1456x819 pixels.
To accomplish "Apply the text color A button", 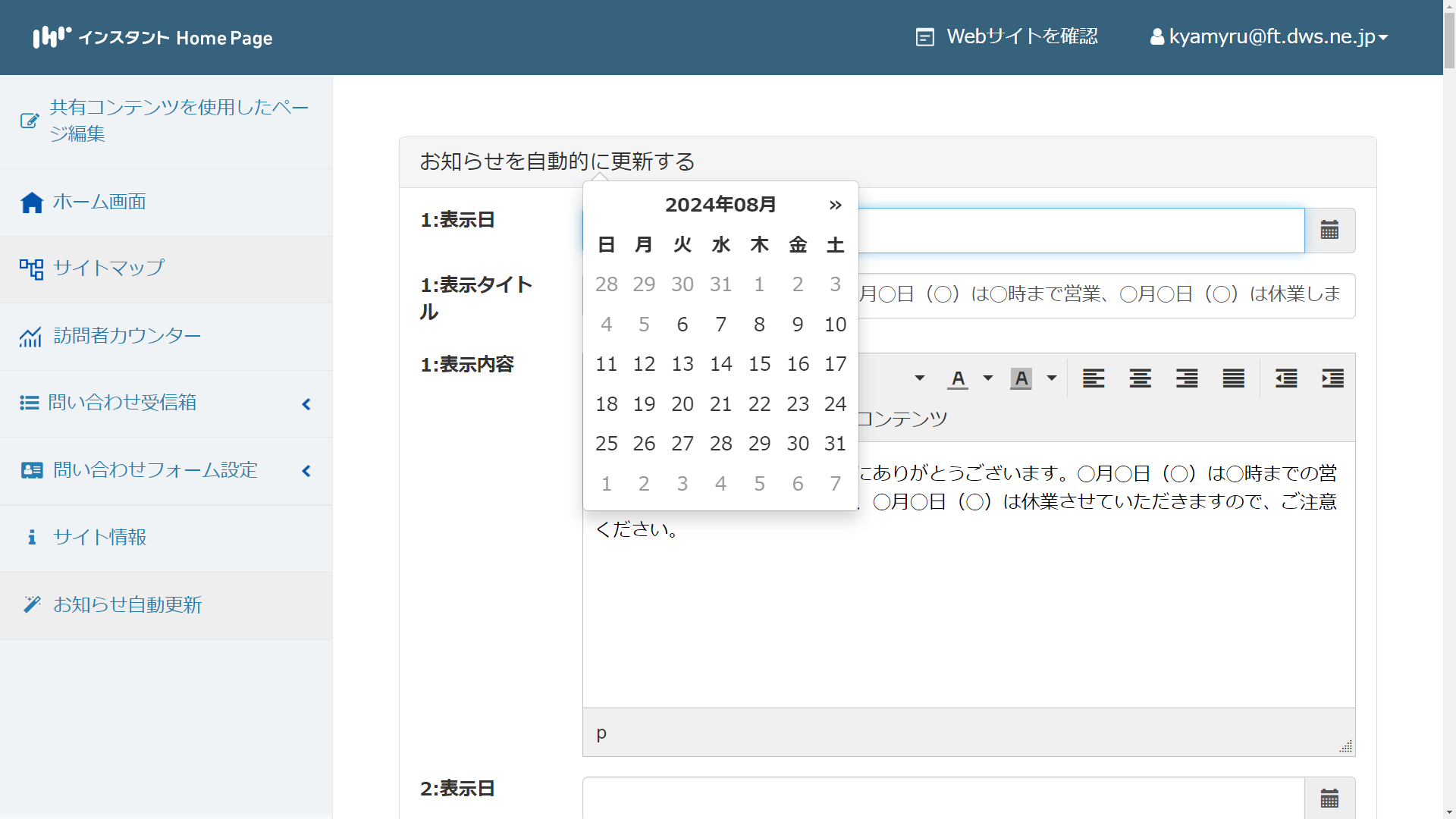I will click(958, 378).
